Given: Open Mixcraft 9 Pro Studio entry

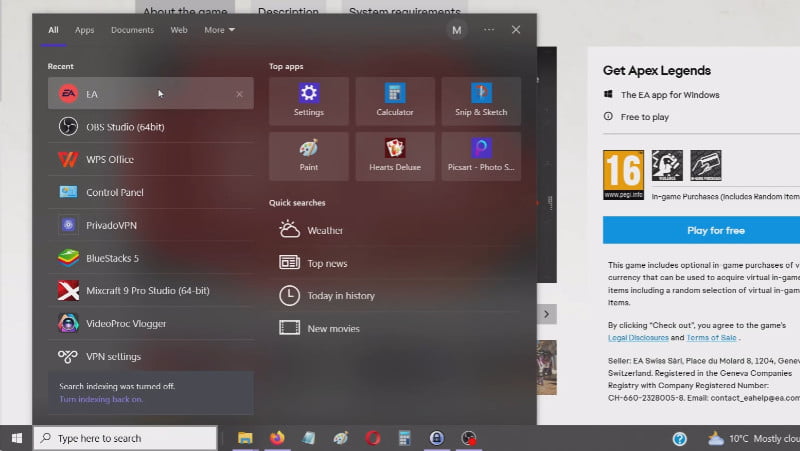Looking at the screenshot, I should pyautogui.click(x=151, y=290).
